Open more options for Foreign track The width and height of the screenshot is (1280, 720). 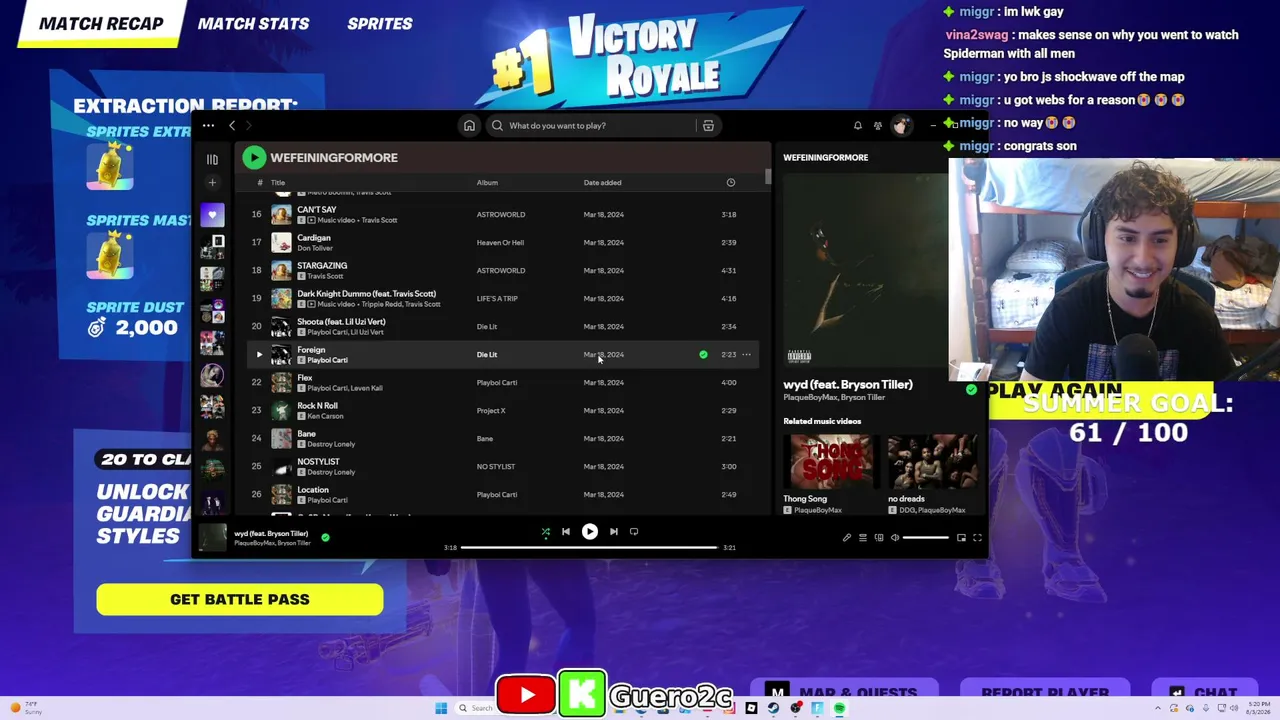coord(746,354)
